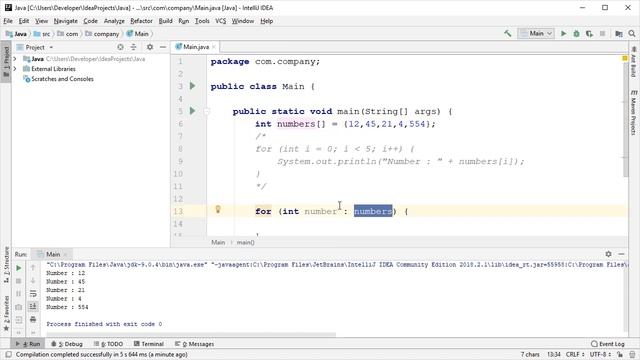Click the src breadcrumb in navigation bar
The image size is (640, 360).
42,34
